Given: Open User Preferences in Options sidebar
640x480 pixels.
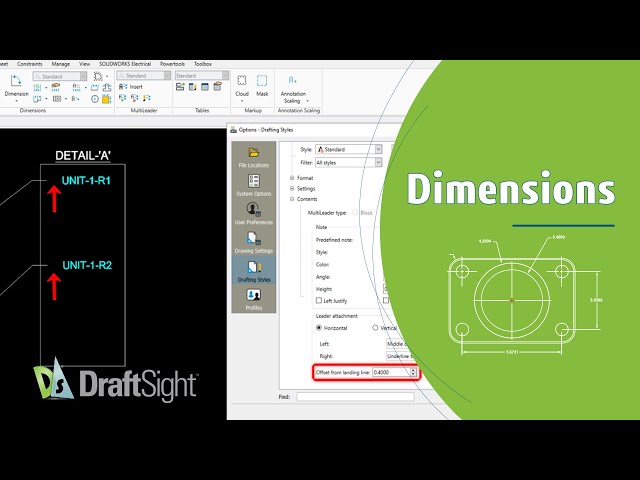Looking at the screenshot, I should 253,214.
